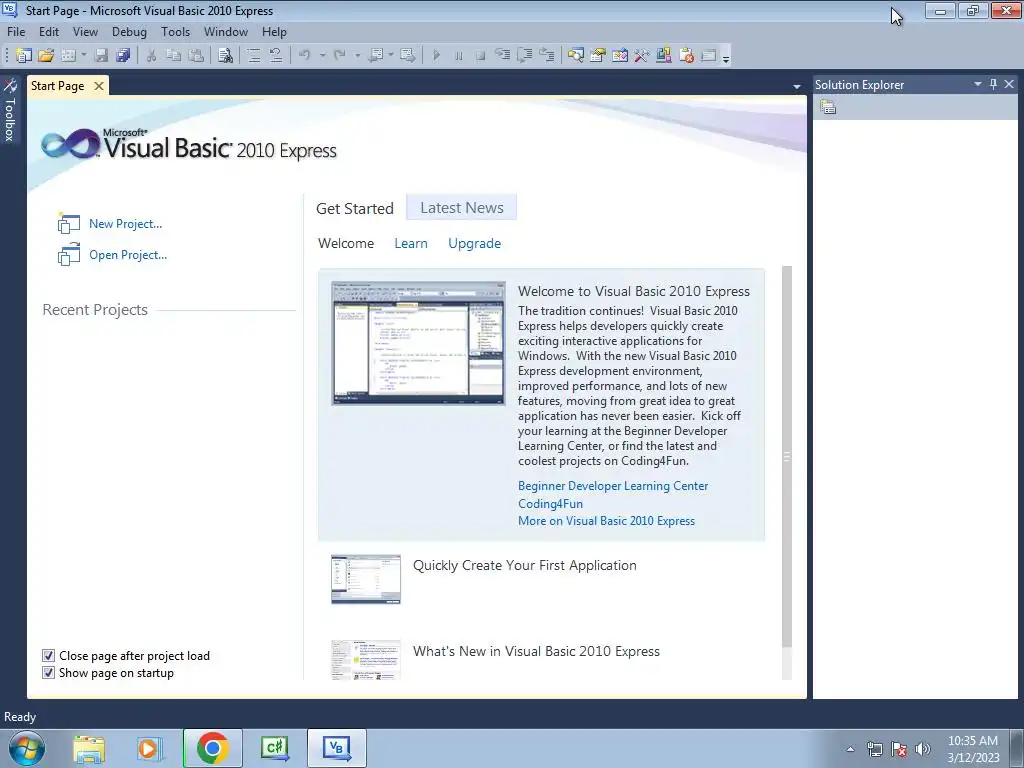Expand the Toolbox side tab
1024x768 pixels.
(9, 110)
